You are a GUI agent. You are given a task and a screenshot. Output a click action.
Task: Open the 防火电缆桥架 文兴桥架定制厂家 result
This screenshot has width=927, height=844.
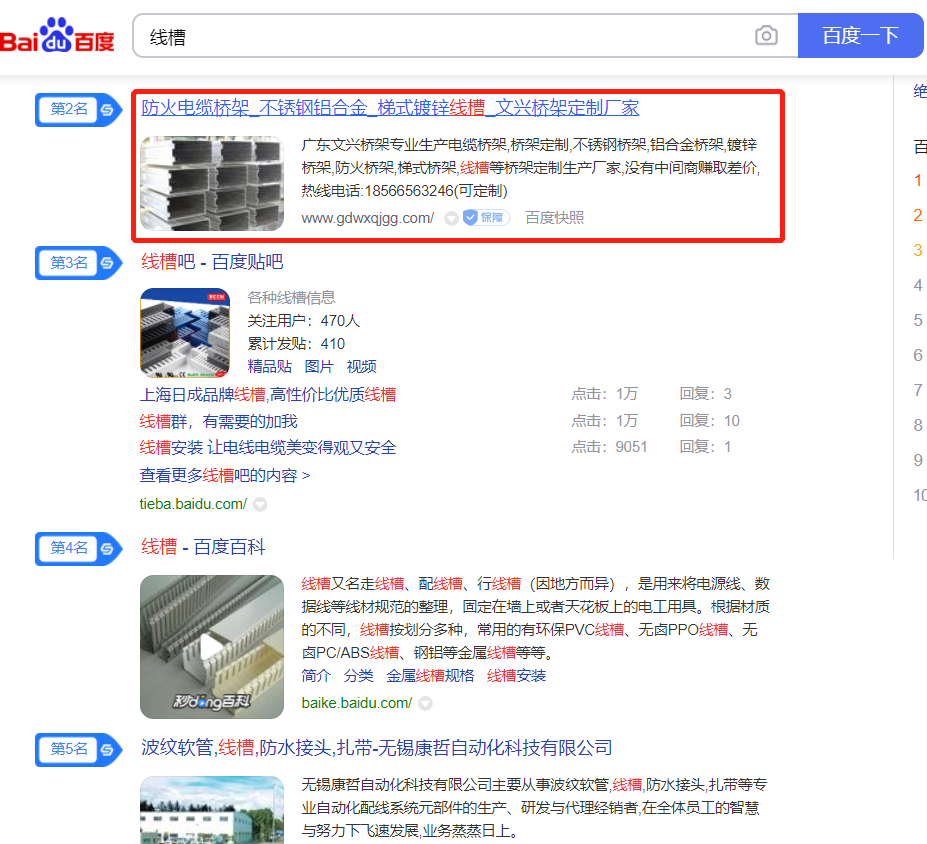[x=390, y=108]
